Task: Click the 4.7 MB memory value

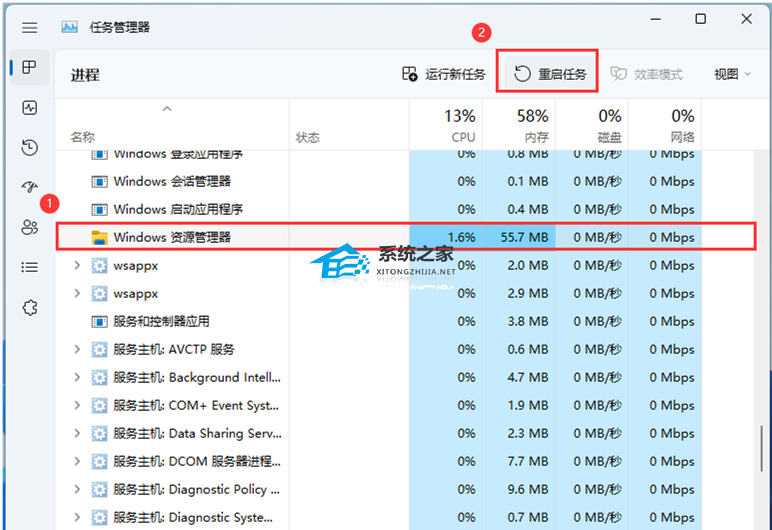Action: click(528, 378)
